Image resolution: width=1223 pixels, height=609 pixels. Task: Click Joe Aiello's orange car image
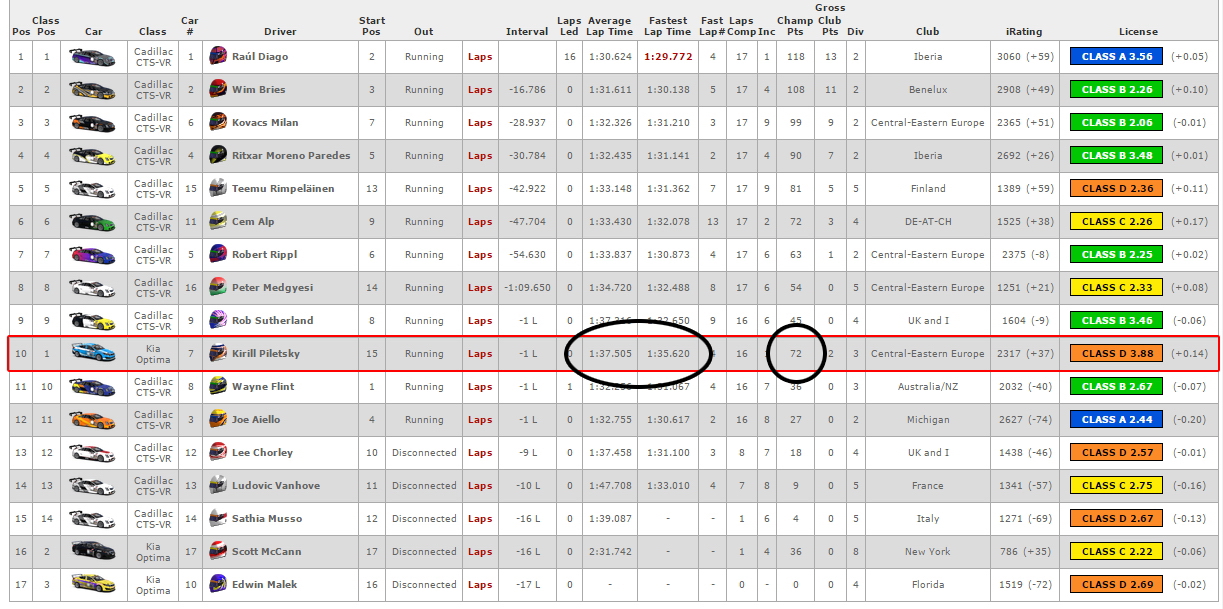93,420
